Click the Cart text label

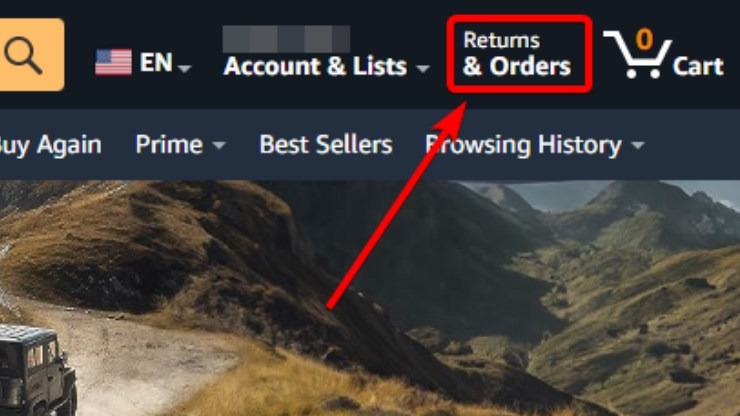coord(698,66)
